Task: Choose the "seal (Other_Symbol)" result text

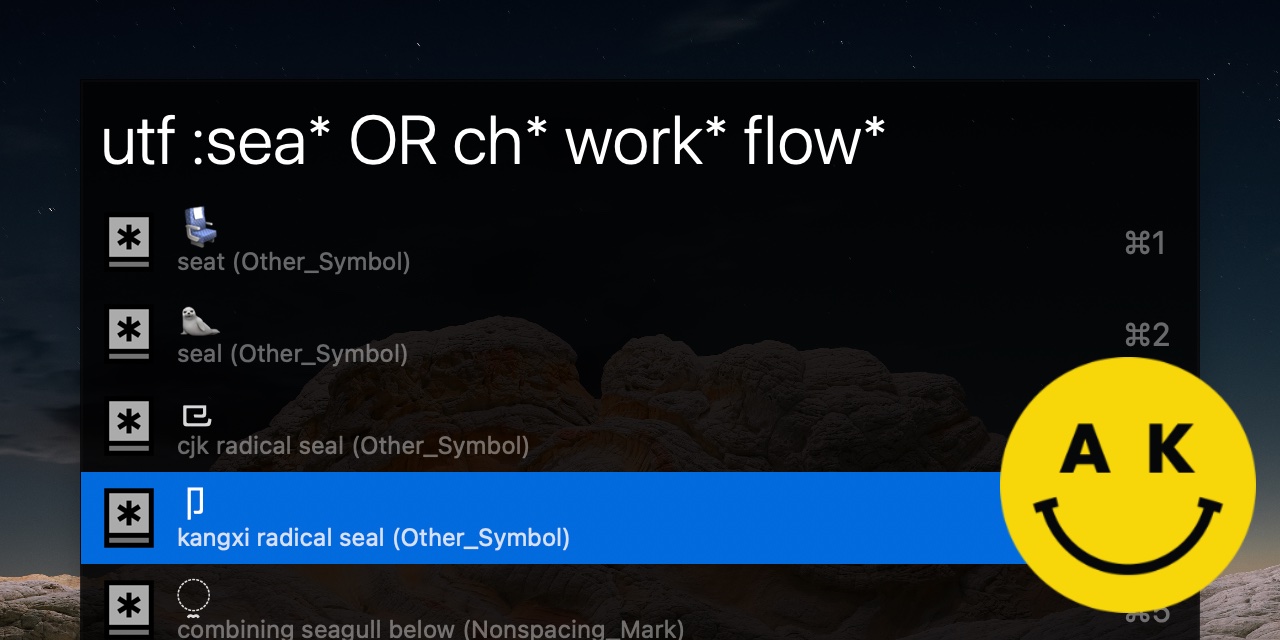Action: point(292,353)
